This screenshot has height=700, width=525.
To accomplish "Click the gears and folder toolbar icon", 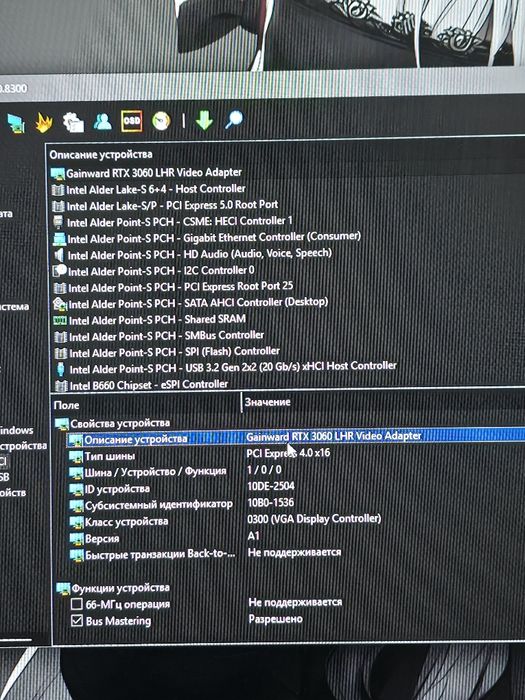I will coord(73,122).
